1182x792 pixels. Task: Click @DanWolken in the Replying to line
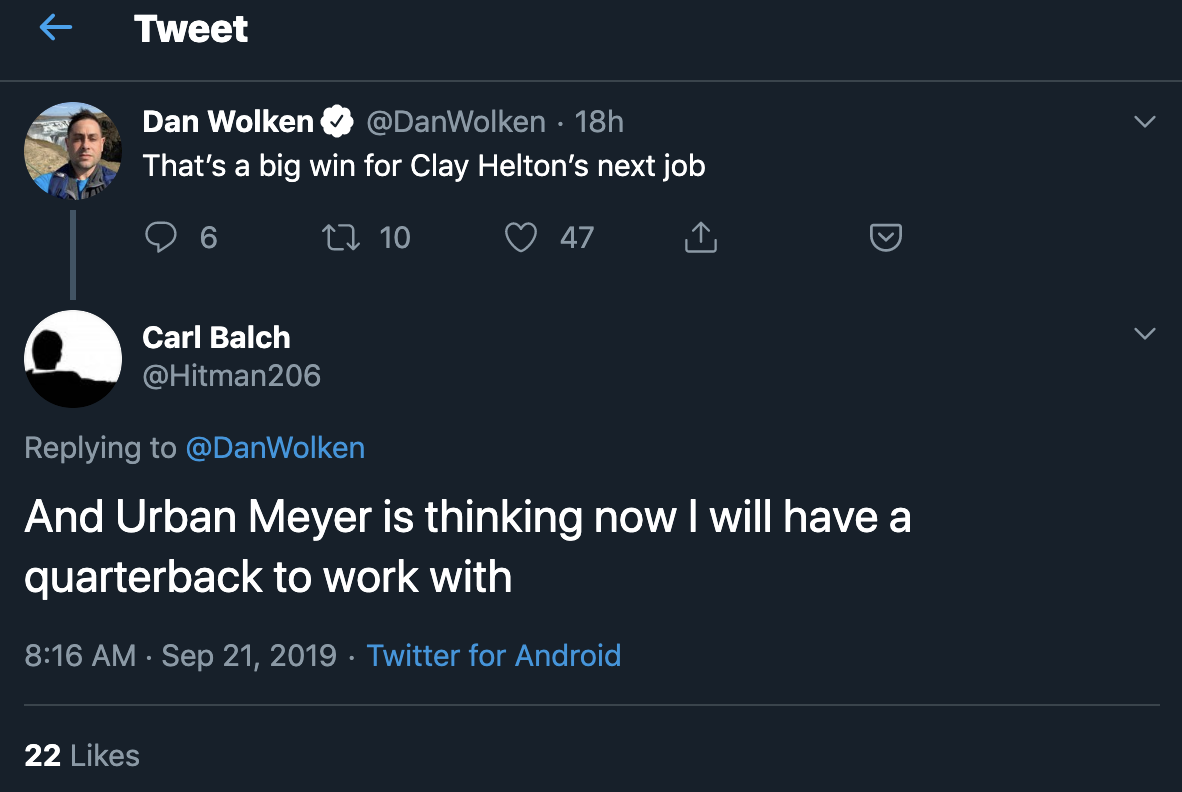click(x=275, y=448)
